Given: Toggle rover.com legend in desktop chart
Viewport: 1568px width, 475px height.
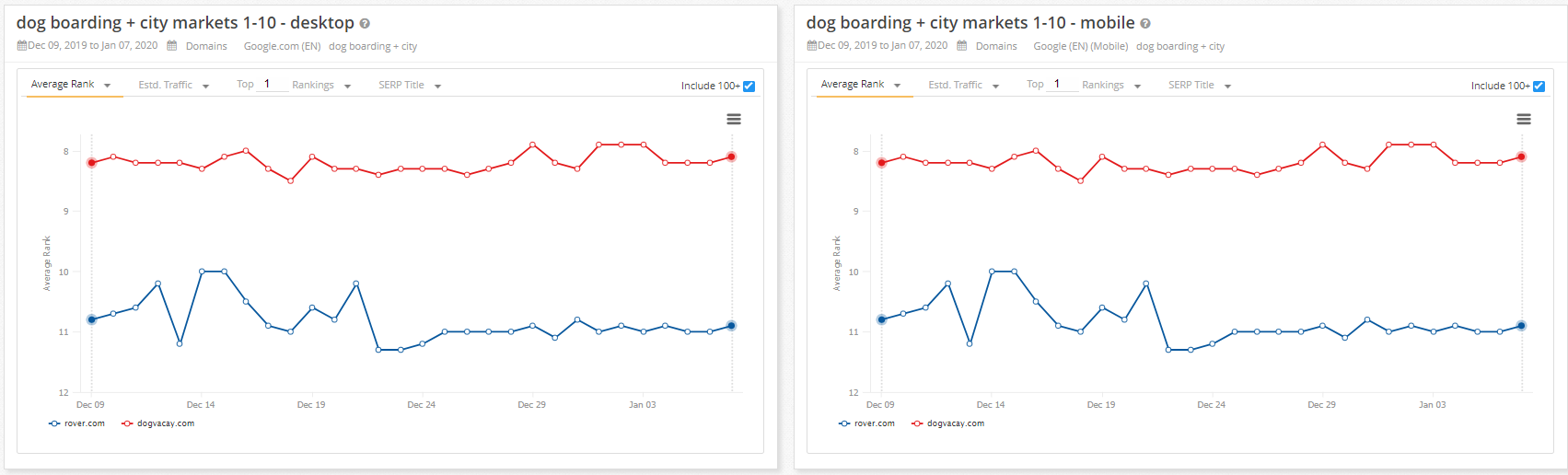Looking at the screenshot, I should click(76, 423).
